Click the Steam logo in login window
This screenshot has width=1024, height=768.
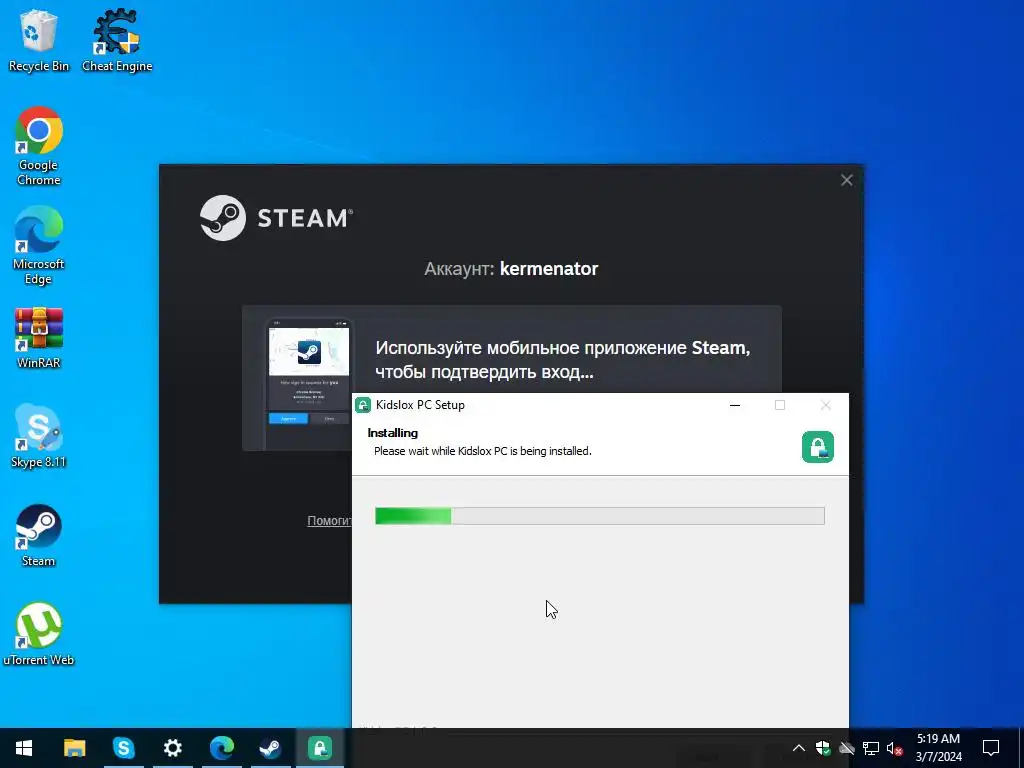click(x=276, y=217)
